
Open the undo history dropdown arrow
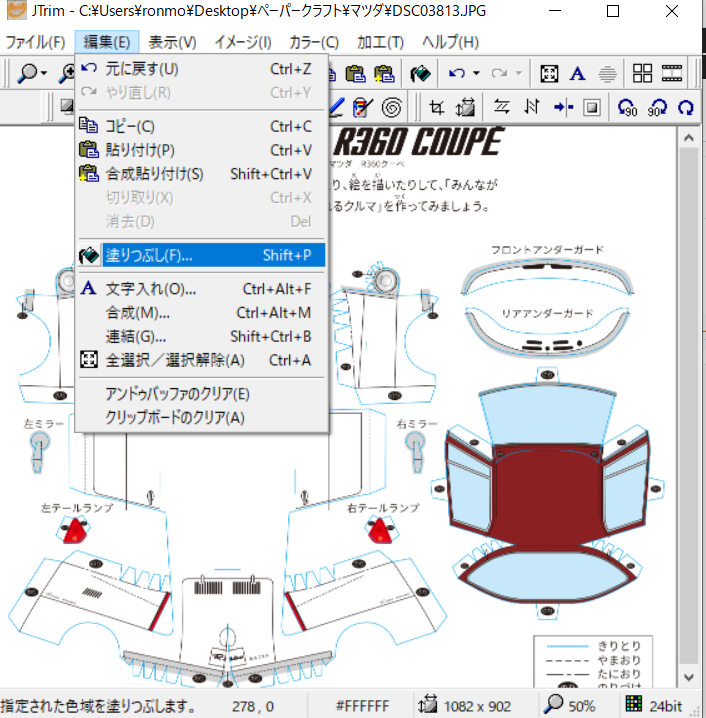(476, 73)
